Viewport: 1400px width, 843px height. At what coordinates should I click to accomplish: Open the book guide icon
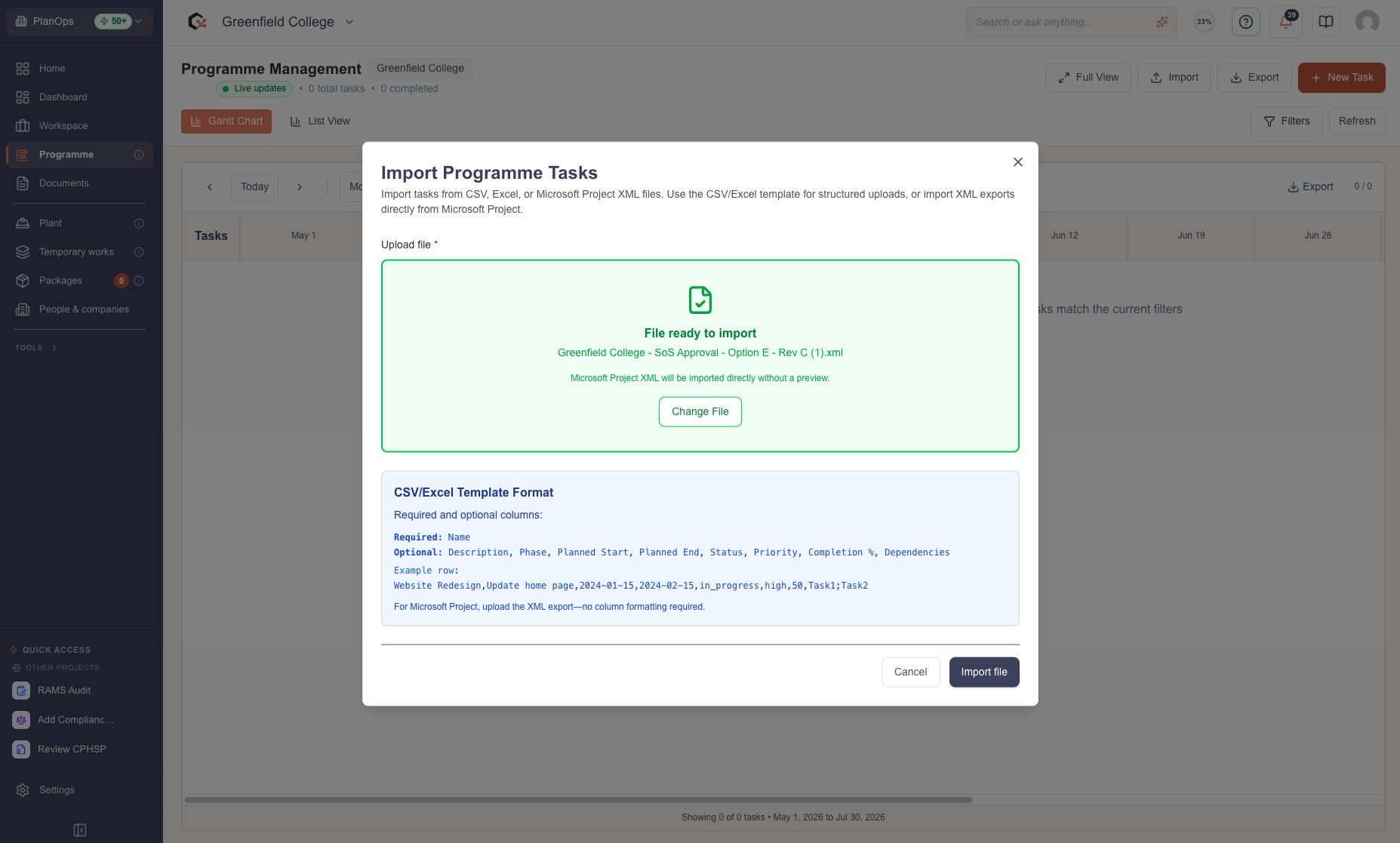click(x=1326, y=22)
